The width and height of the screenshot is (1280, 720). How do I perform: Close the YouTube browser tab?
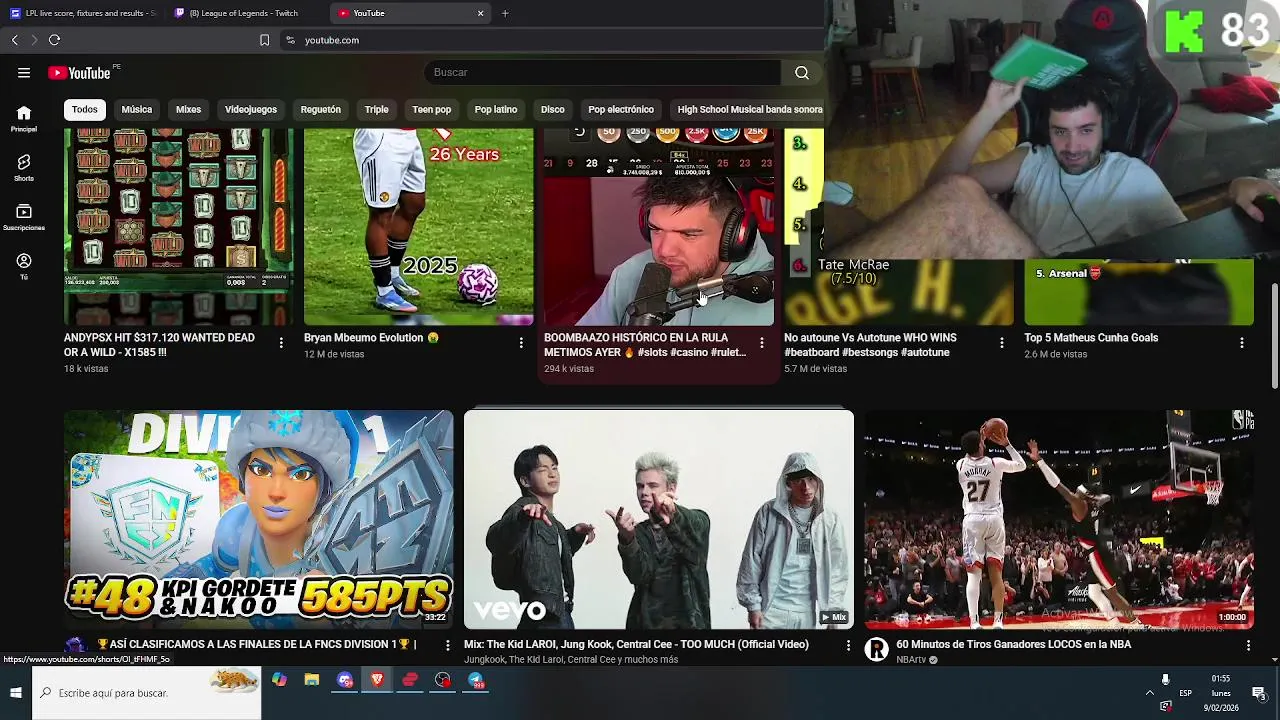click(x=480, y=13)
